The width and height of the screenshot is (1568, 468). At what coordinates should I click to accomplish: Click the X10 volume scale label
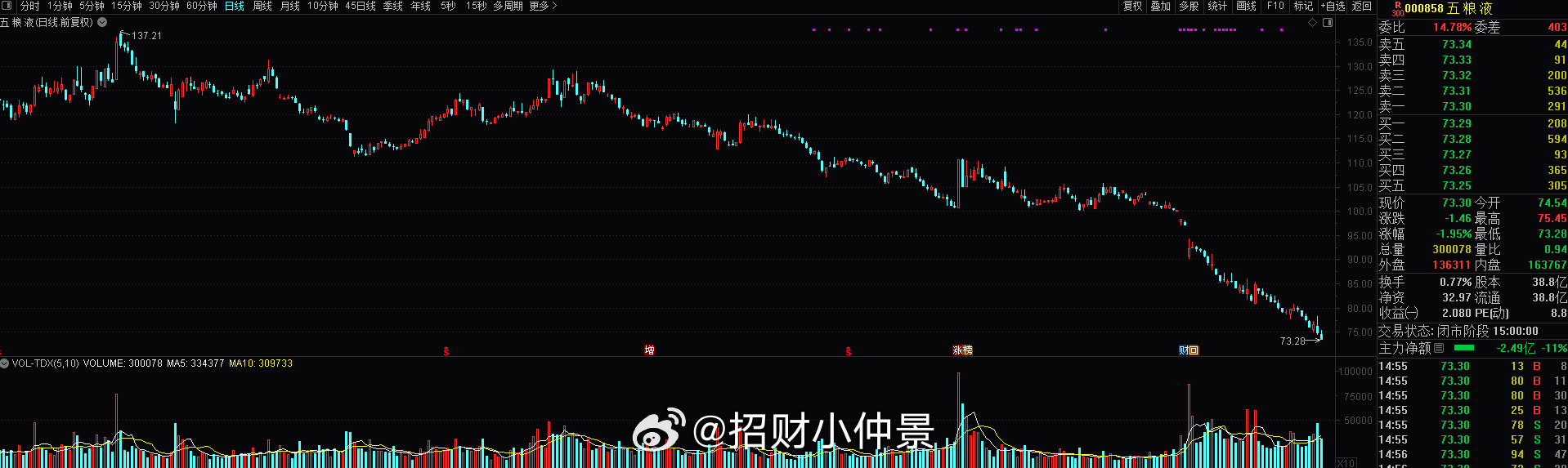(1346, 462)
